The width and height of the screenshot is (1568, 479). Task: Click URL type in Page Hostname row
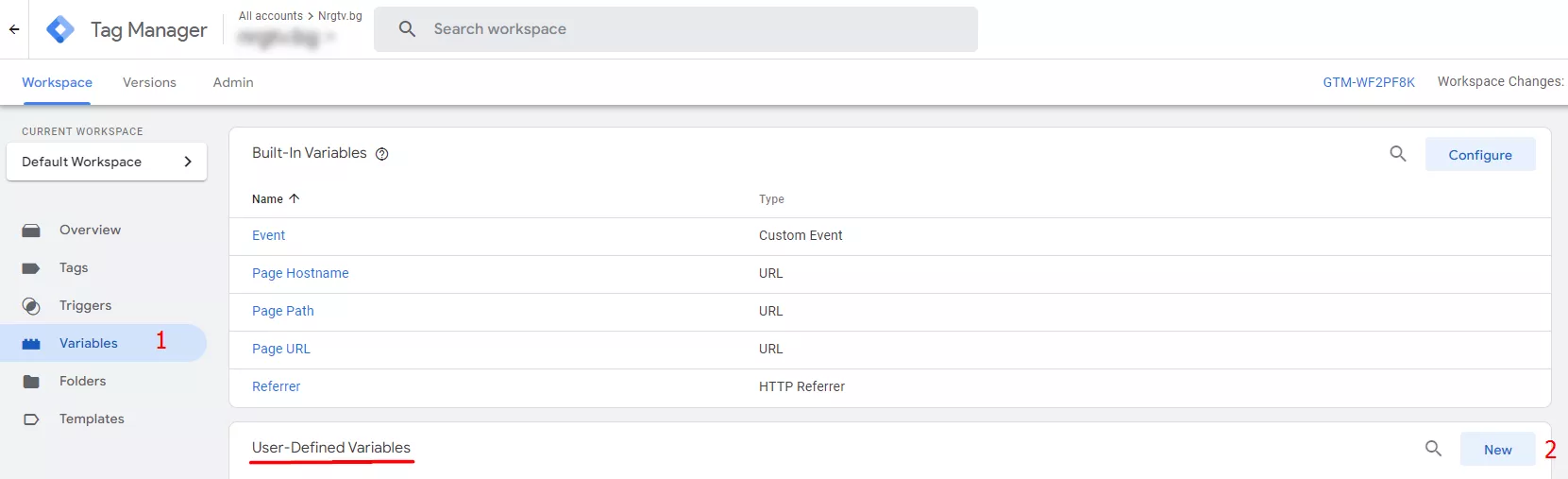pyautogui.click(x=770, y=273)
